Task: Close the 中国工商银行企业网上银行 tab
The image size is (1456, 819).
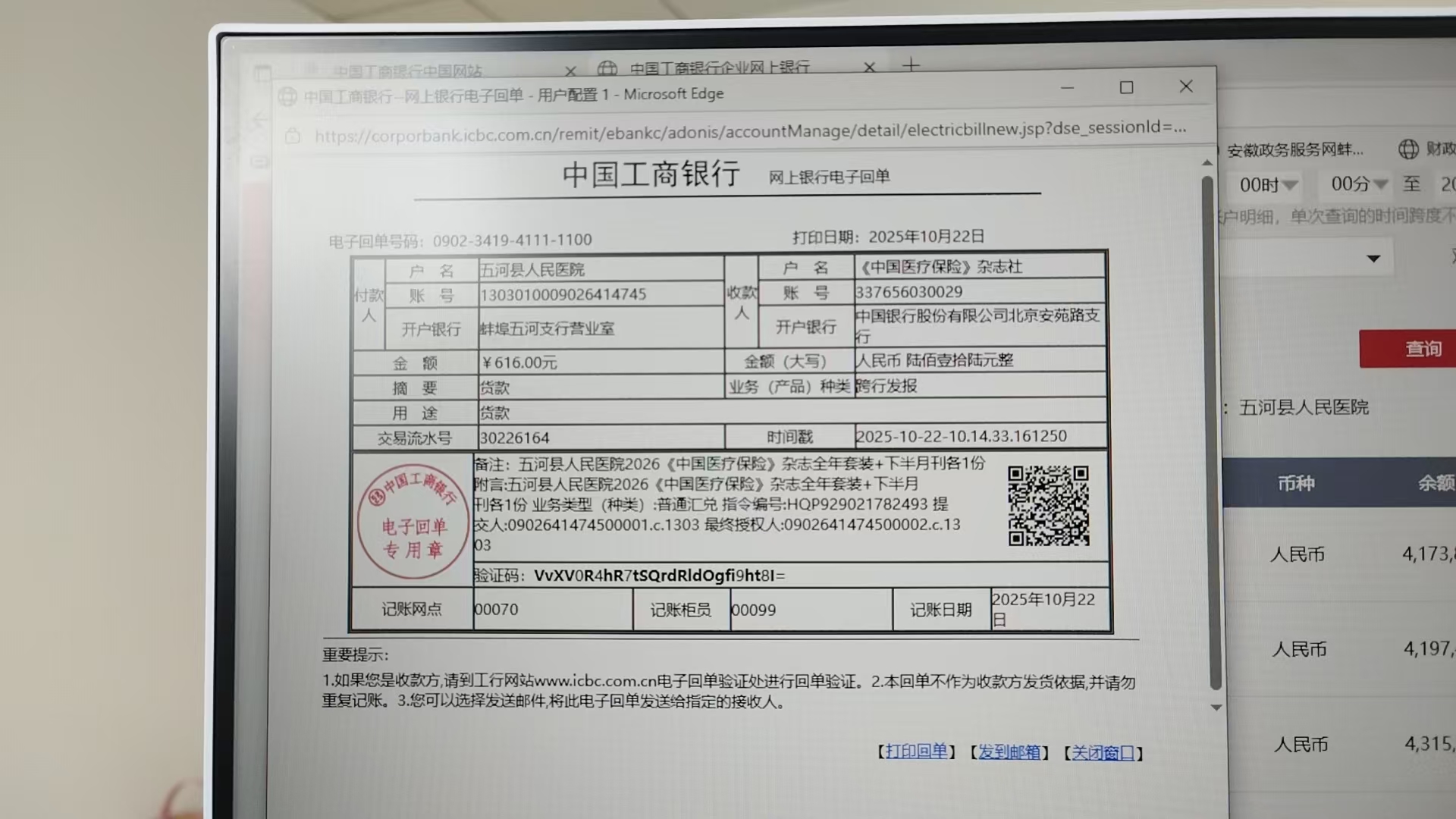Action: click(870, 67)
